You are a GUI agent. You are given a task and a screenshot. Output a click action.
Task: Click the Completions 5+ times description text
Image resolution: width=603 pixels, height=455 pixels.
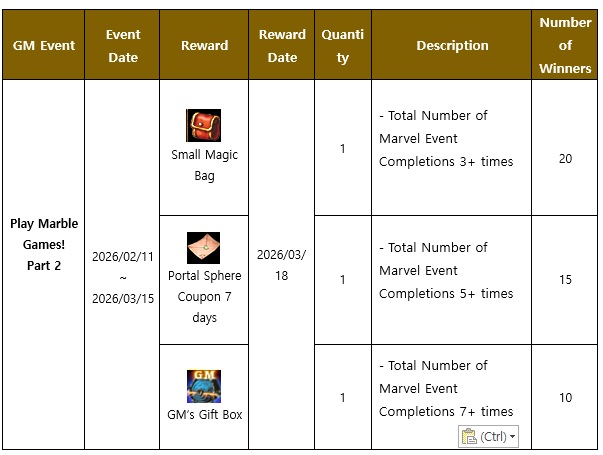click(x=446, y=293)
